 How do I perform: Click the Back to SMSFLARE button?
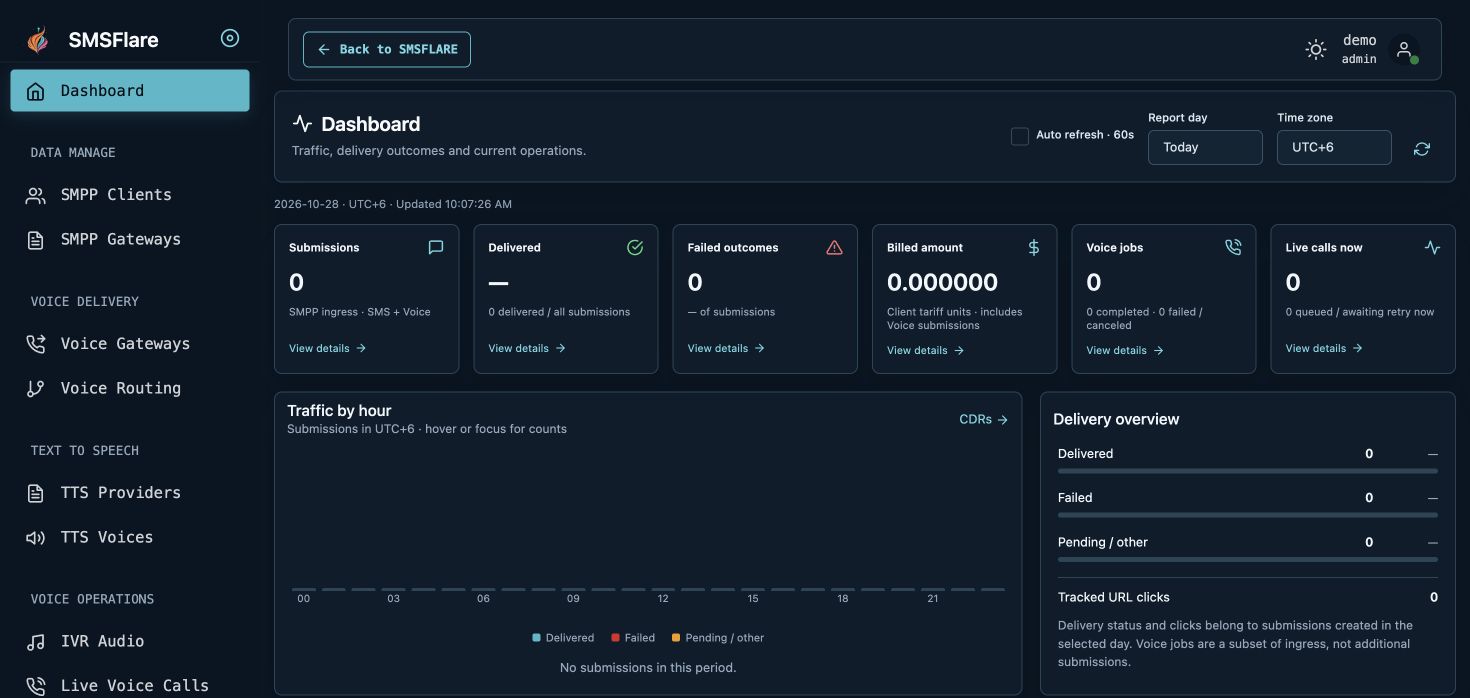click(x=387, y=49)
